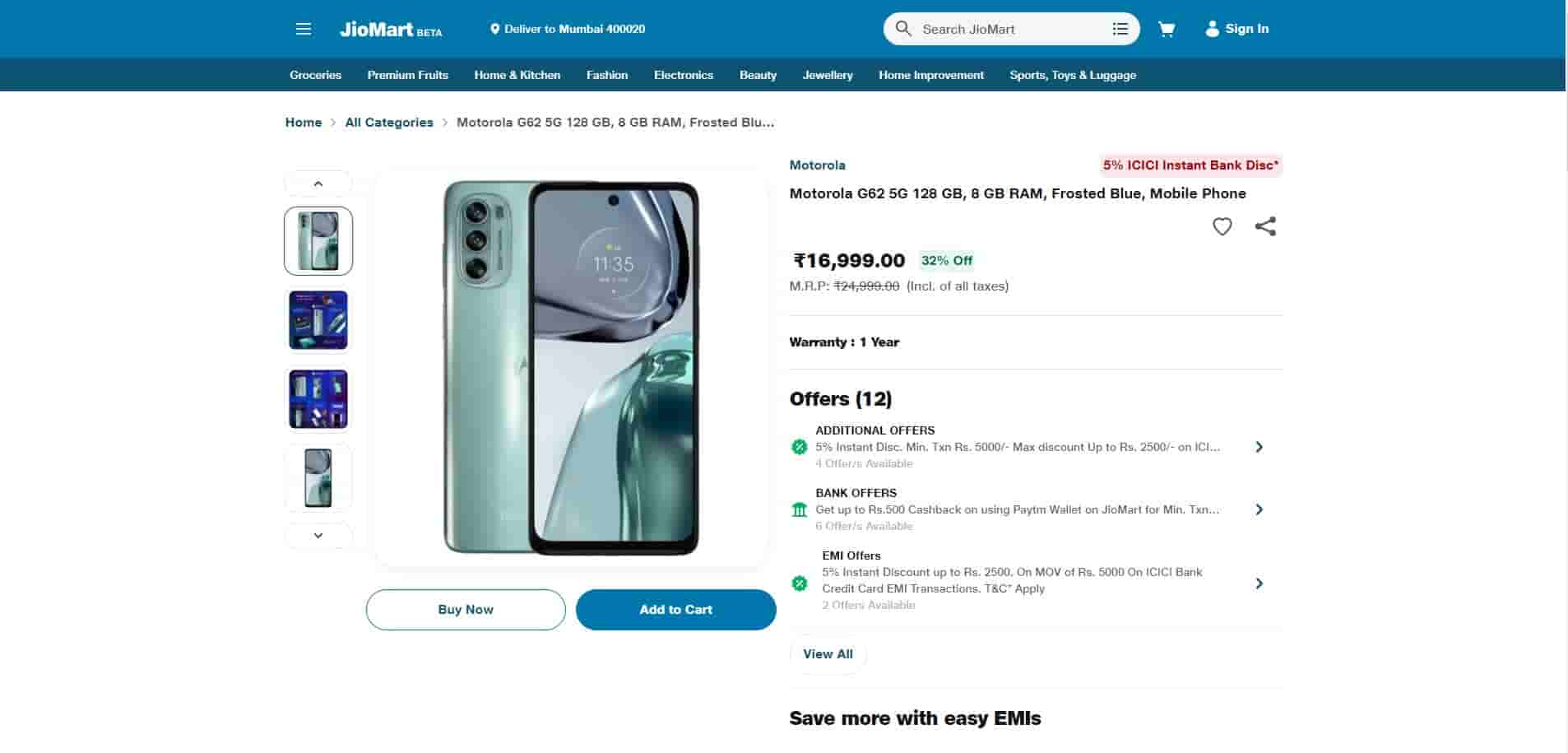The height and width of the screenshot is (753, 1568).
Task: Select the second product thumbnail image
Action: point(318,320)
